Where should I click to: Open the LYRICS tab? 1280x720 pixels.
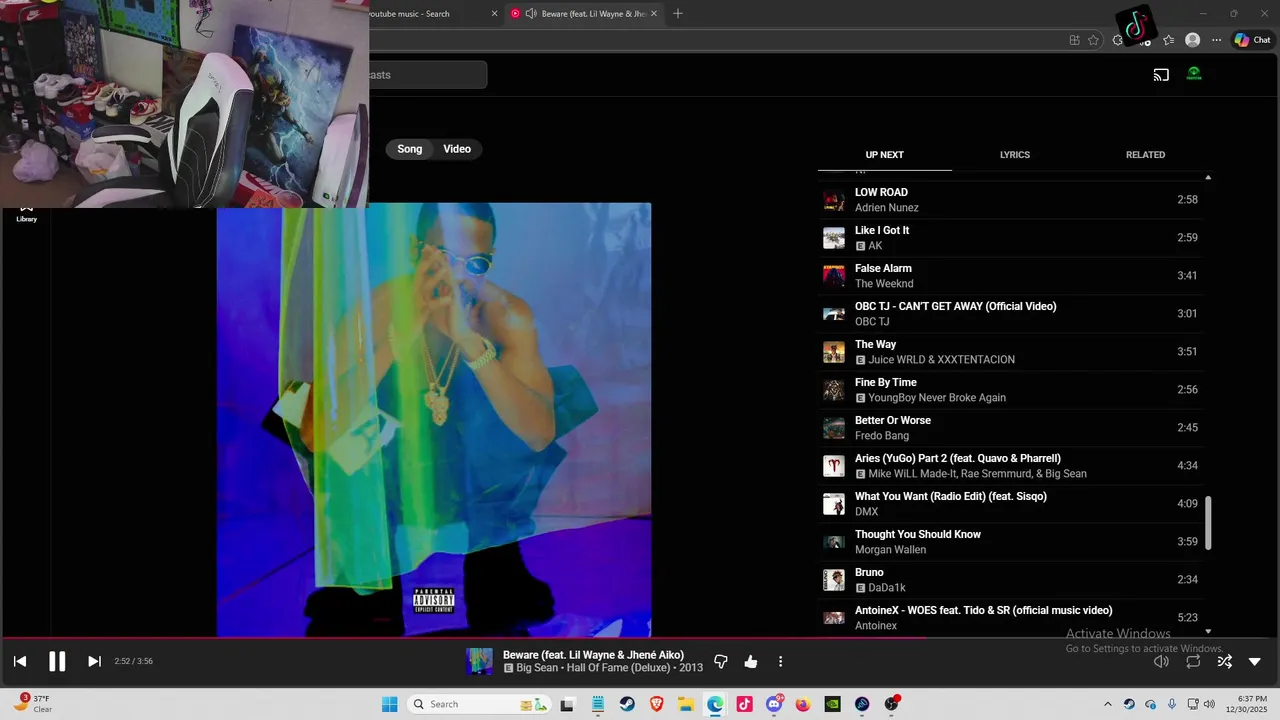point(1015,155)
